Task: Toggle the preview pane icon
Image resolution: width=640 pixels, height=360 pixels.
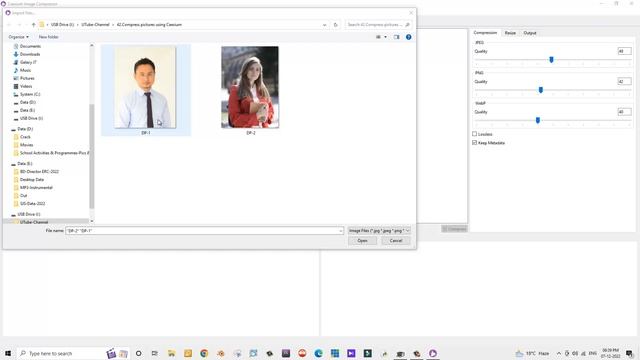Action: pyautogui.click(x=396, y=37)
